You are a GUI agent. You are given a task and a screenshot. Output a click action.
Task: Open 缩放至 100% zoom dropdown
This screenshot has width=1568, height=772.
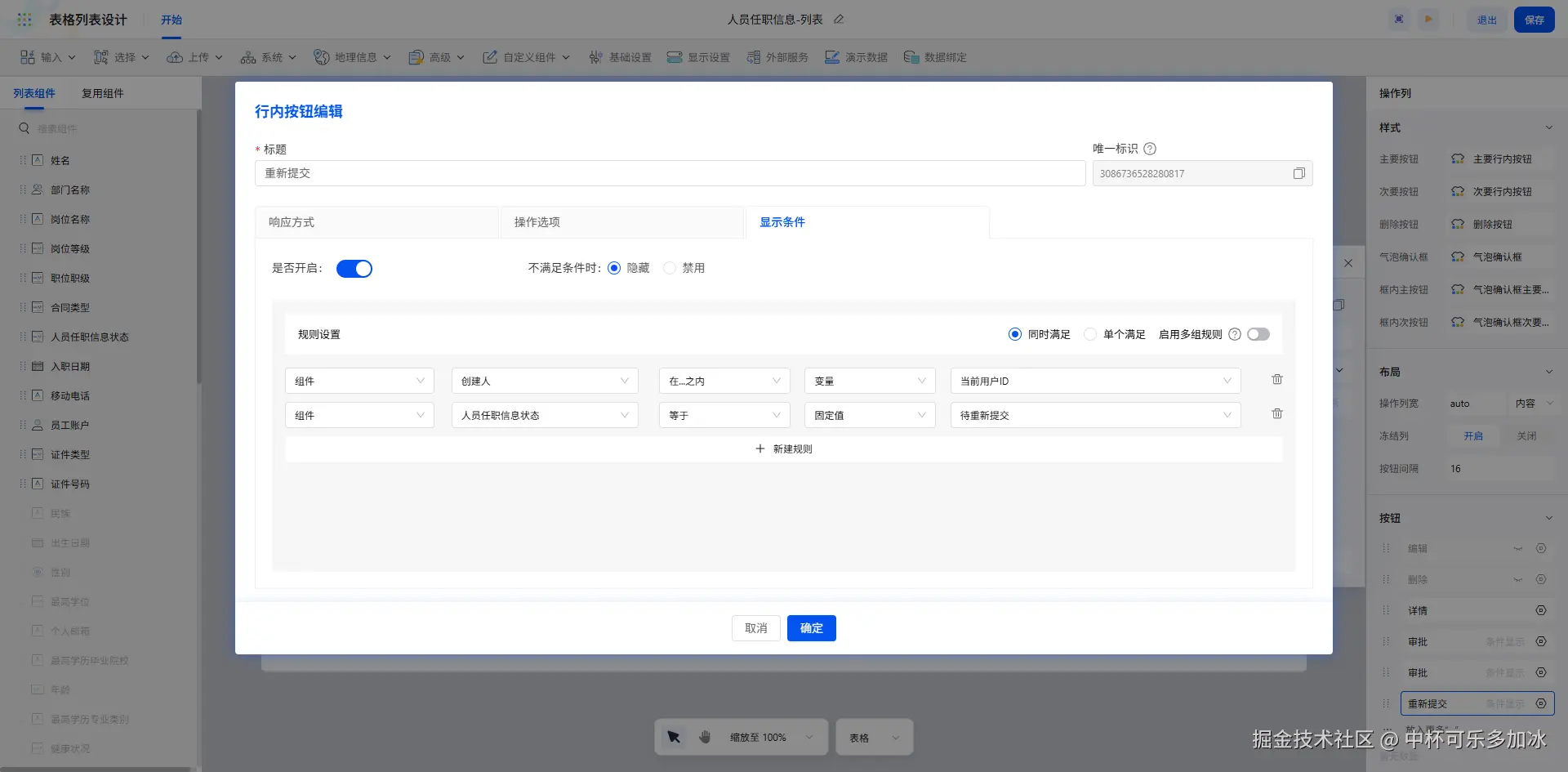pyautogui.click(x=772, y=737)
